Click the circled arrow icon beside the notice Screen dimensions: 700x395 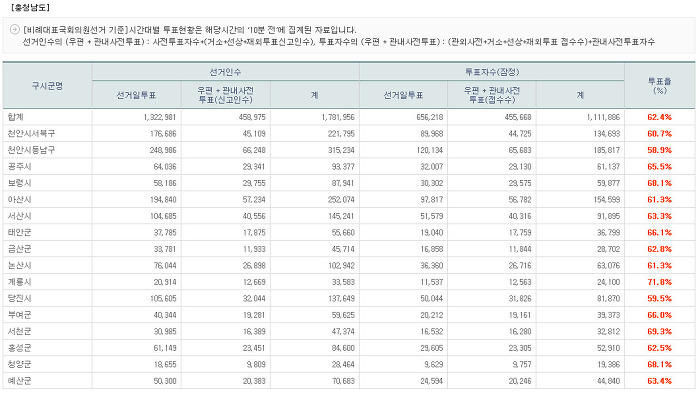[x=14, y=29]
